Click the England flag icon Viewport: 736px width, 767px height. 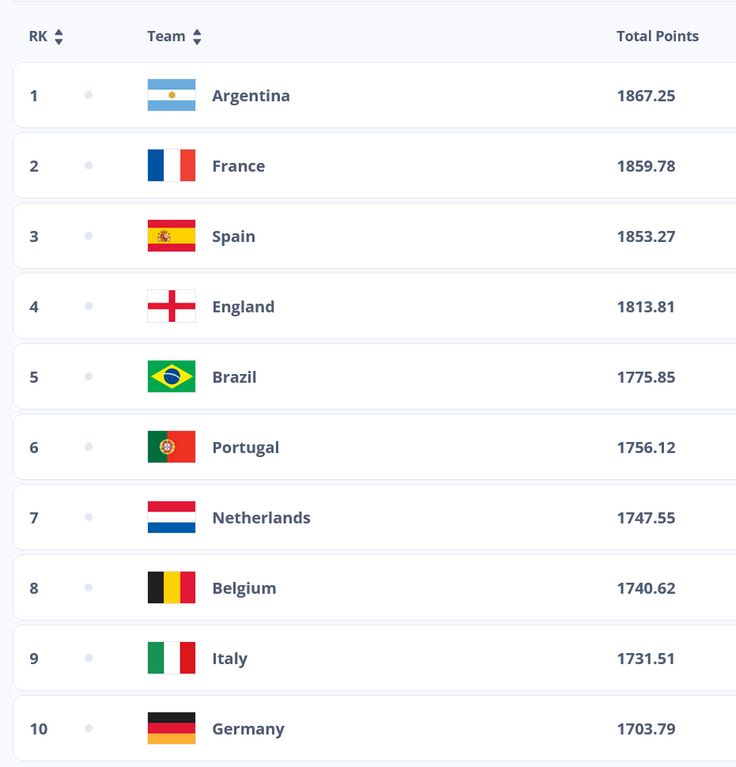(172, 306)
